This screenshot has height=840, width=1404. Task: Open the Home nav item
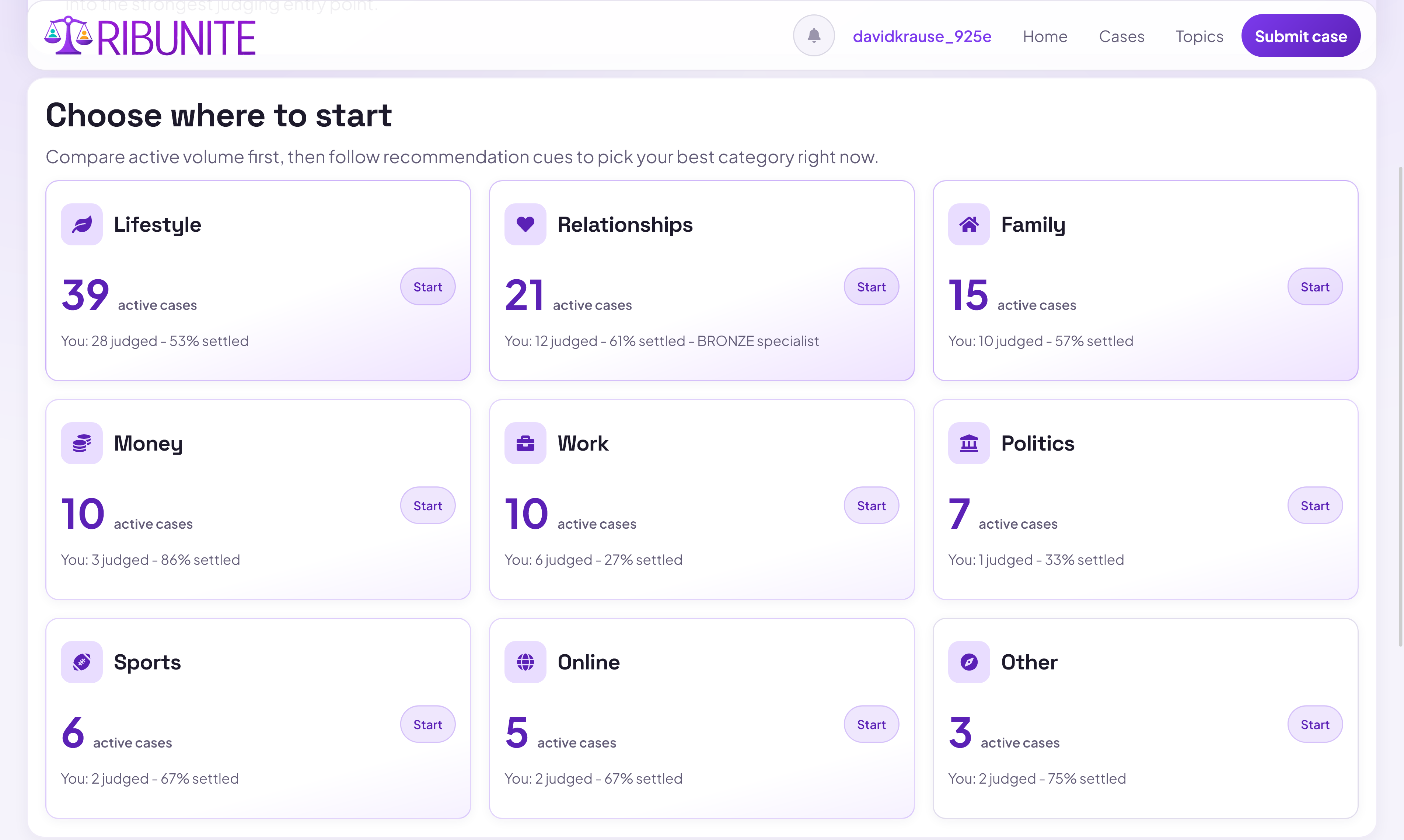click(x=1044, y=36)
